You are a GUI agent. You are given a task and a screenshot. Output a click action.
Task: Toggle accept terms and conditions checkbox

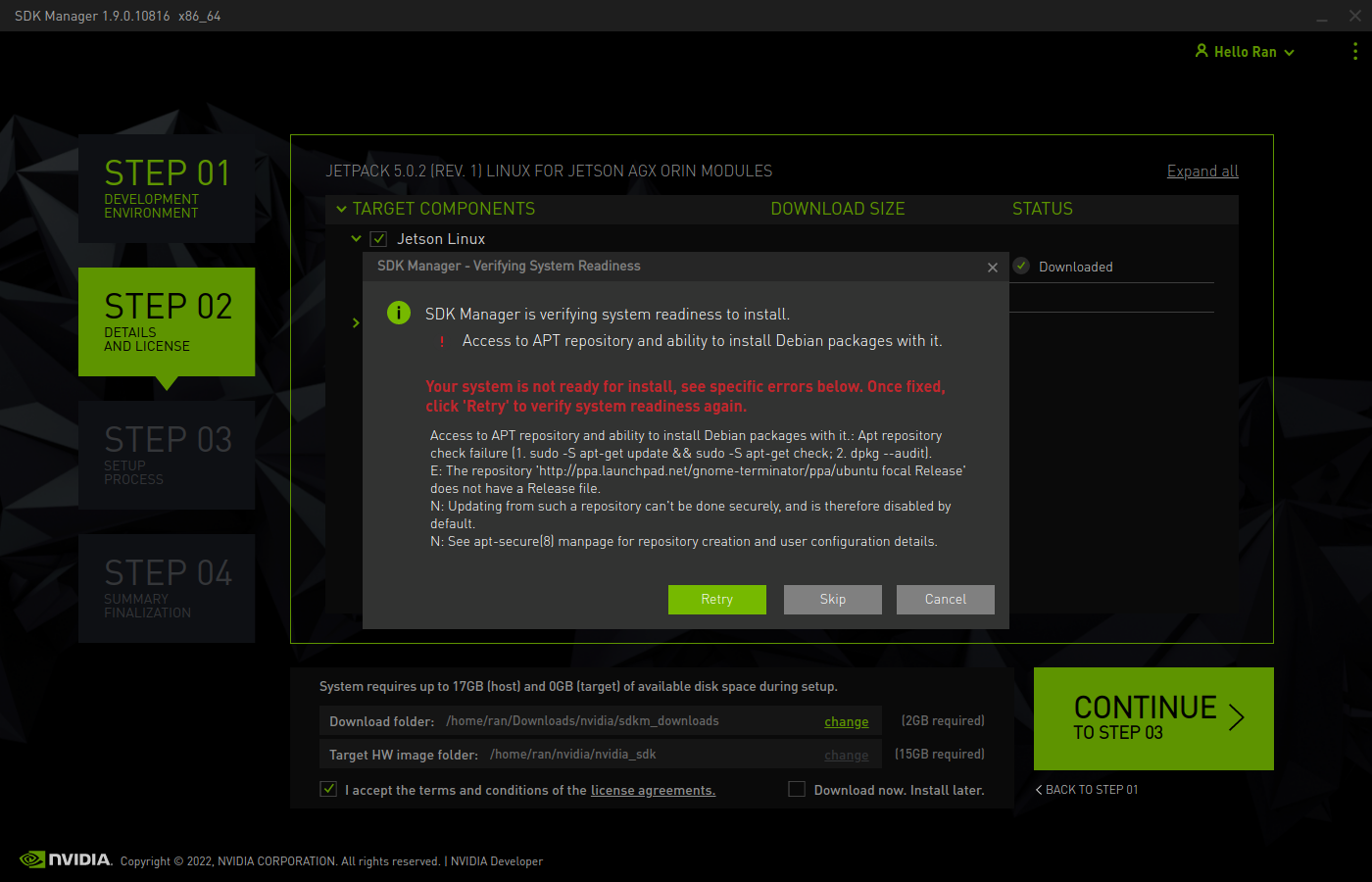tap(328, 789)
